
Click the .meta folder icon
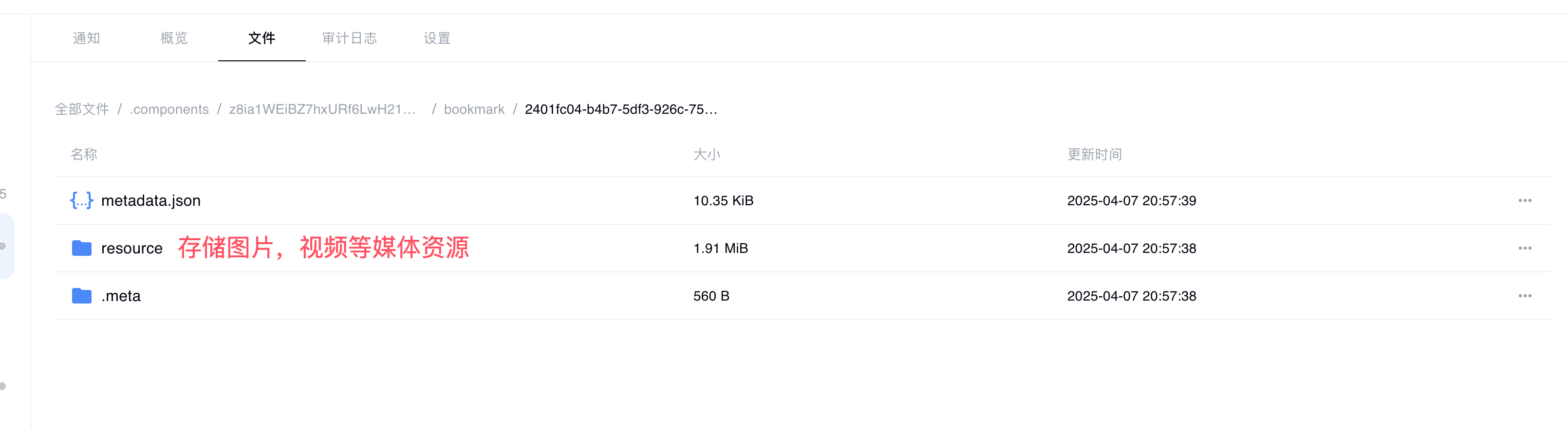coord(82,296)
